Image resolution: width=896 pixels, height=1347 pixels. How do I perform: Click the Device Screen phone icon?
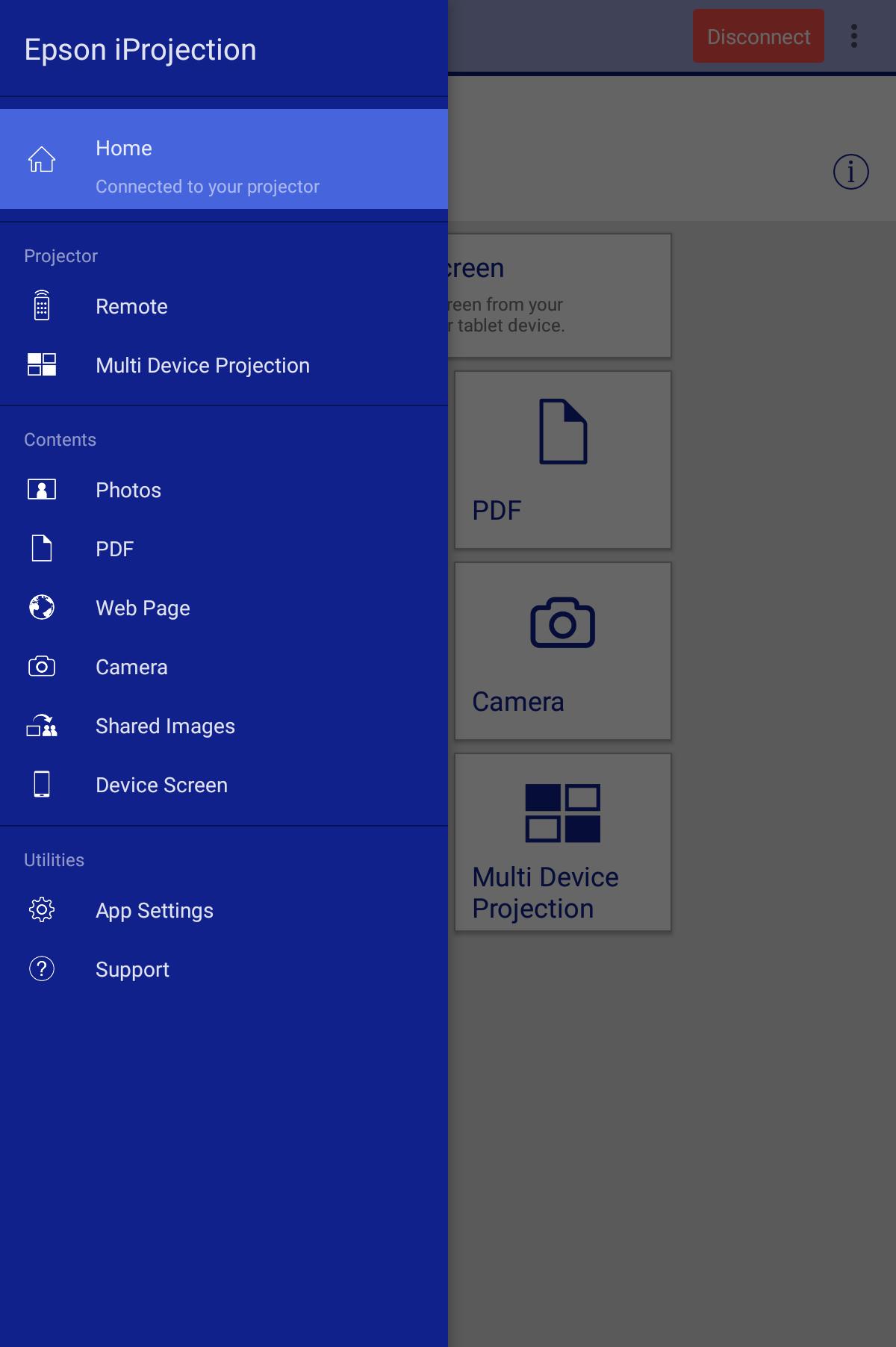(42, 784)
